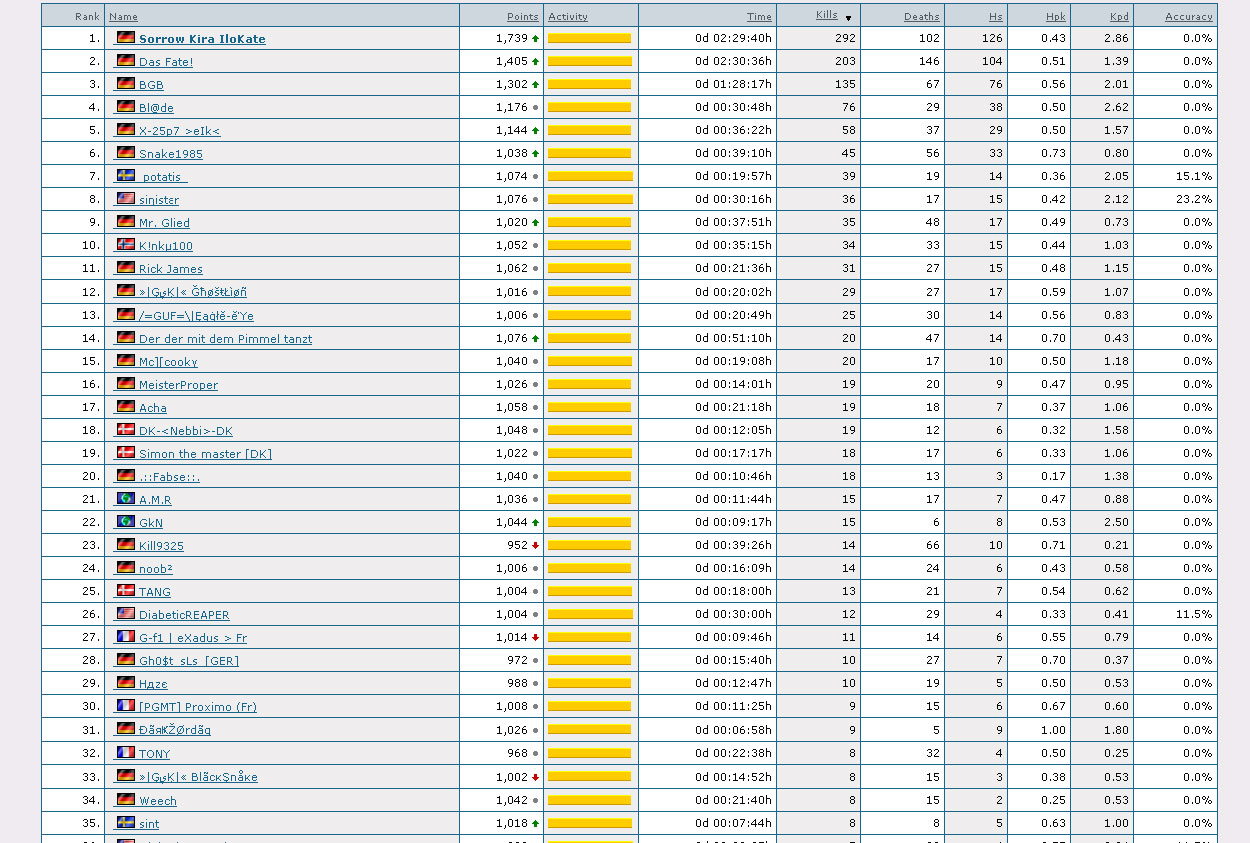Click red down arrow in Kill9325 points
This screenshot has height=843, width=1250.
535,546
